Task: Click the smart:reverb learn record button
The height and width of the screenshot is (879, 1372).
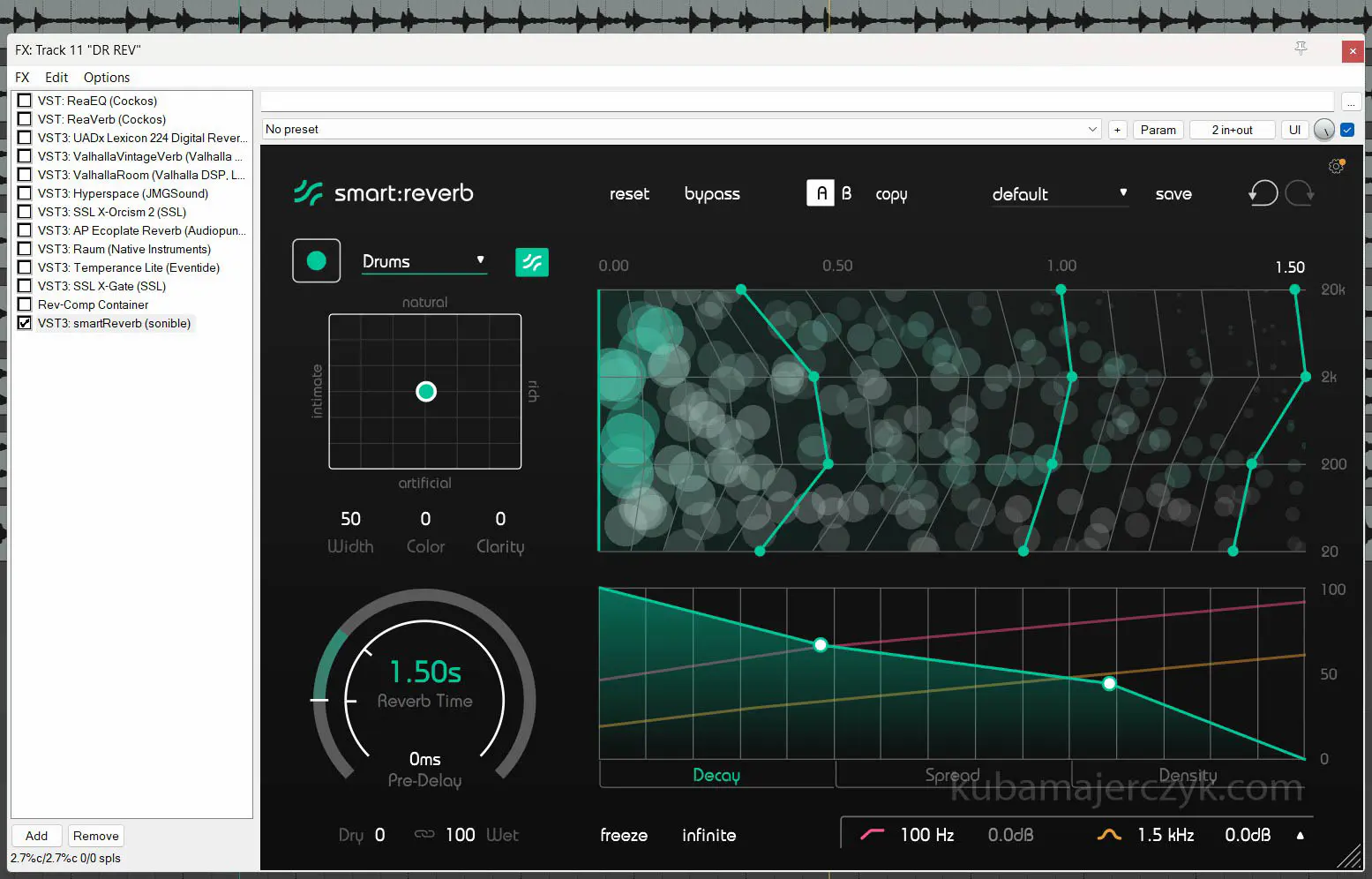Action: (x=316, y=261)
